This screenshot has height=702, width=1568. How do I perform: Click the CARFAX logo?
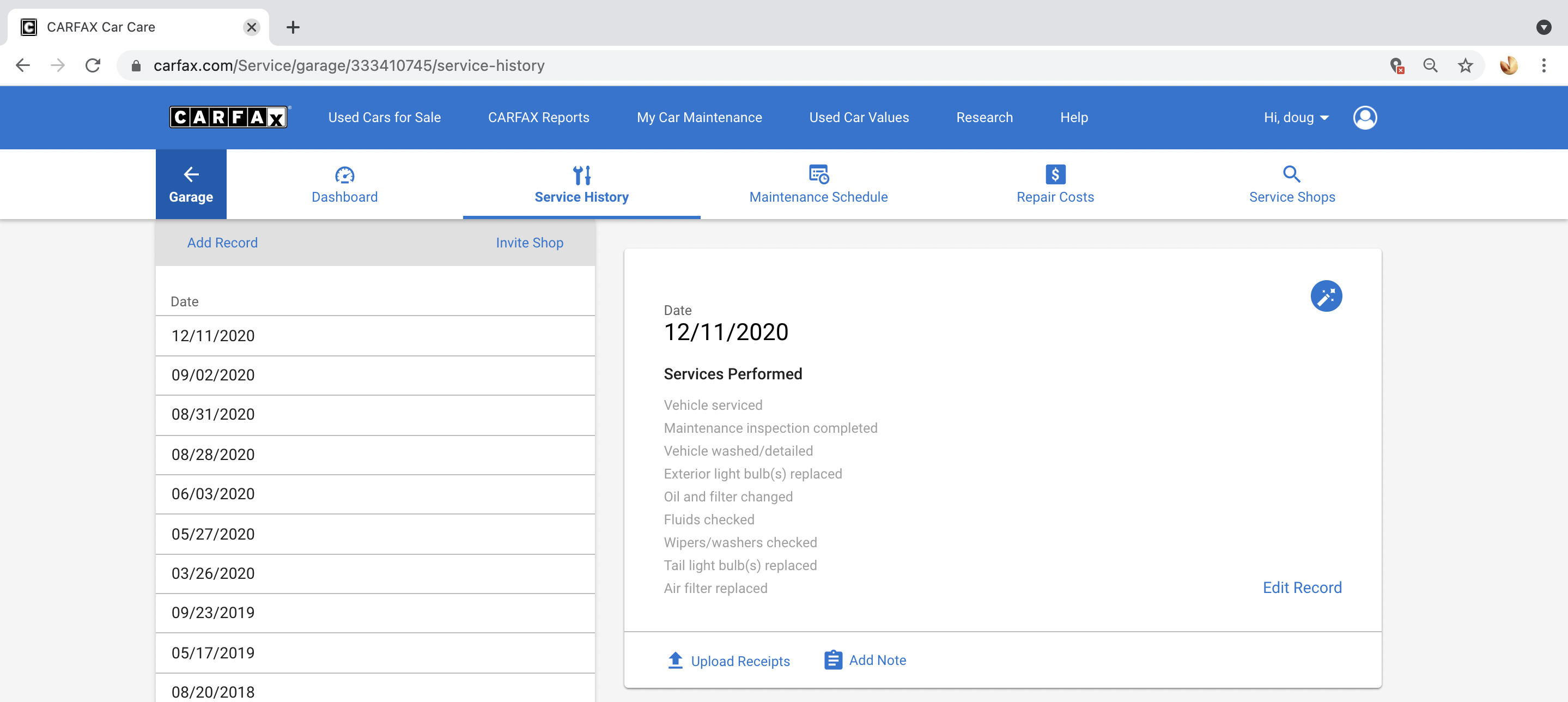[228, 117]
